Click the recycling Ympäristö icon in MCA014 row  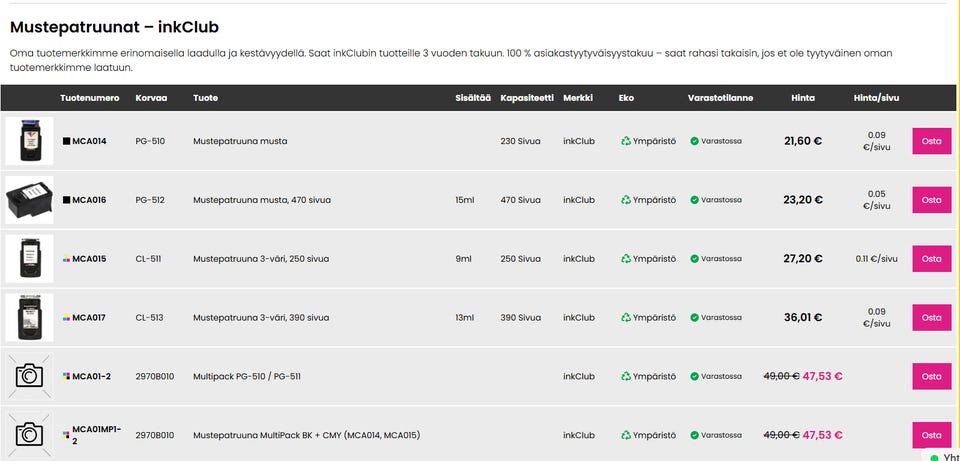click(626, 141)
